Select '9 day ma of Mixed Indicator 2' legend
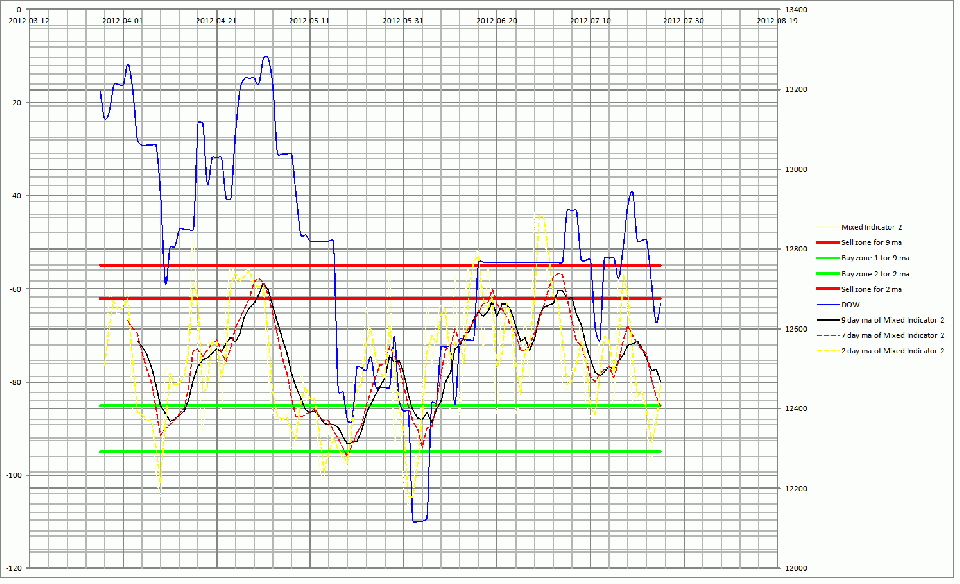 pyautogui.click(x=893, y=319)
